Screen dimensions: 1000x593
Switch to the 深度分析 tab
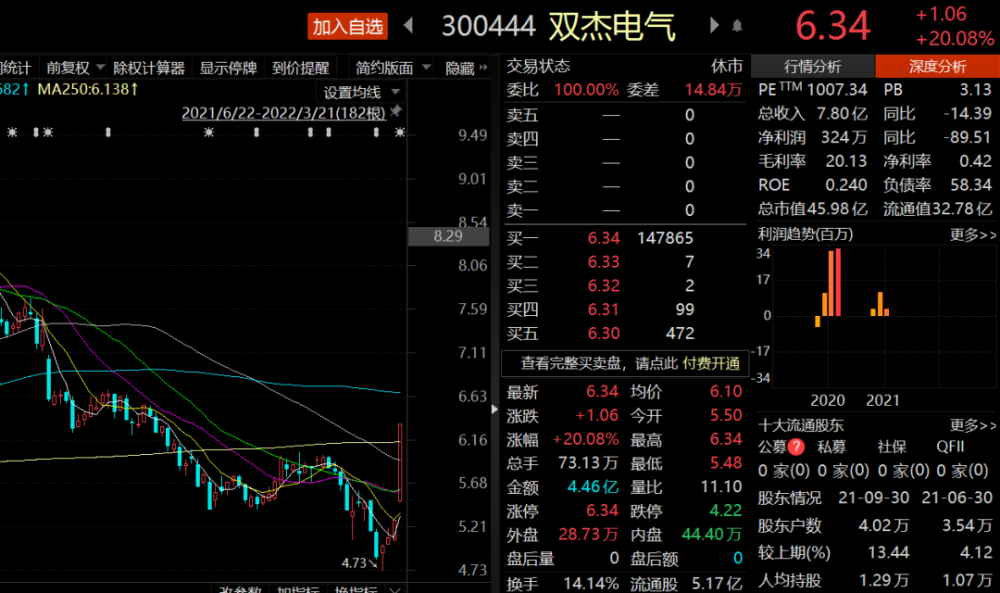coord(938,66)
